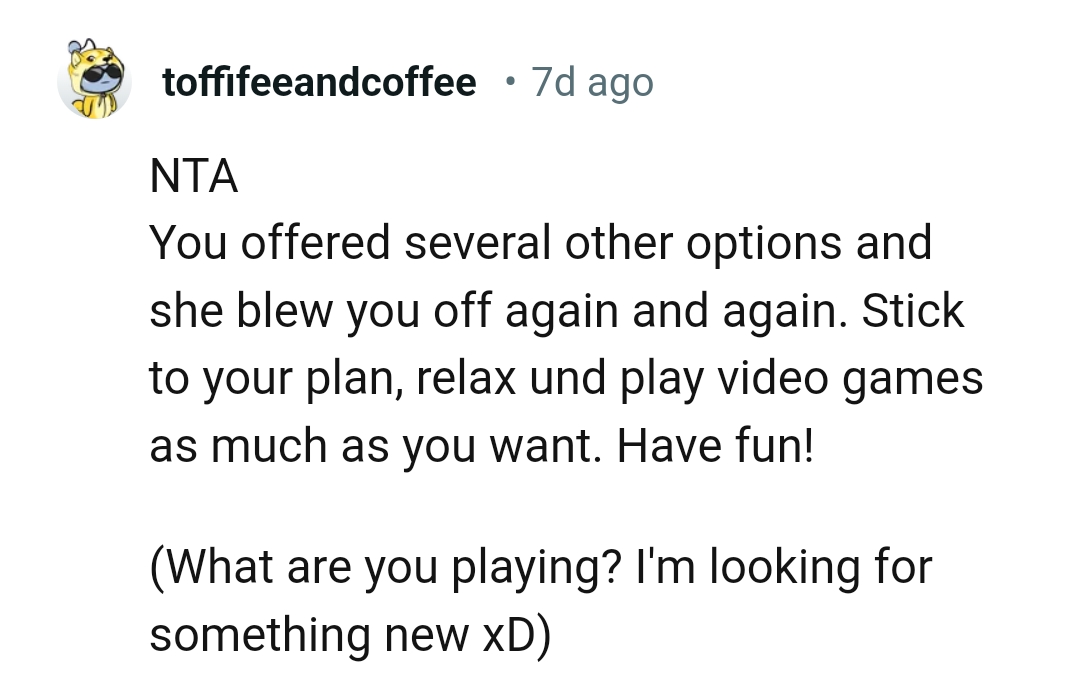Select the NTA text line

pos(192,175)
